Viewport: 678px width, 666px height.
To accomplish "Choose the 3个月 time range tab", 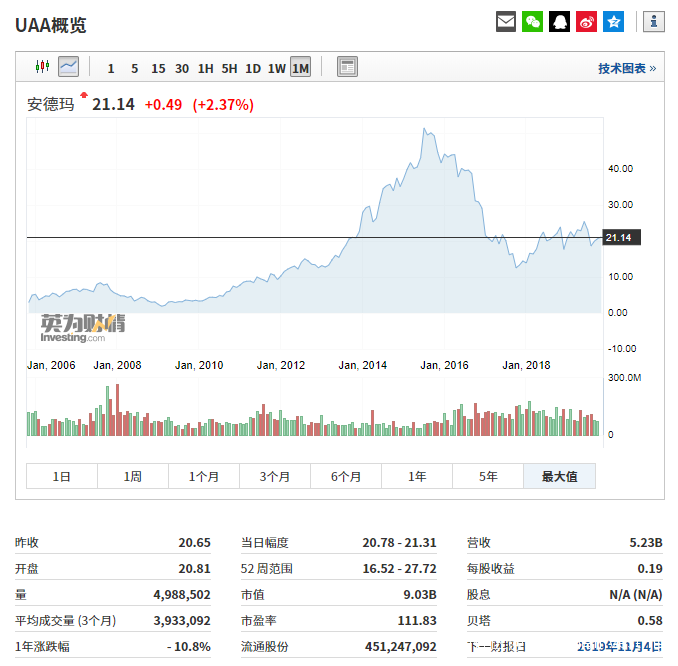I will [x=275, y=476].
